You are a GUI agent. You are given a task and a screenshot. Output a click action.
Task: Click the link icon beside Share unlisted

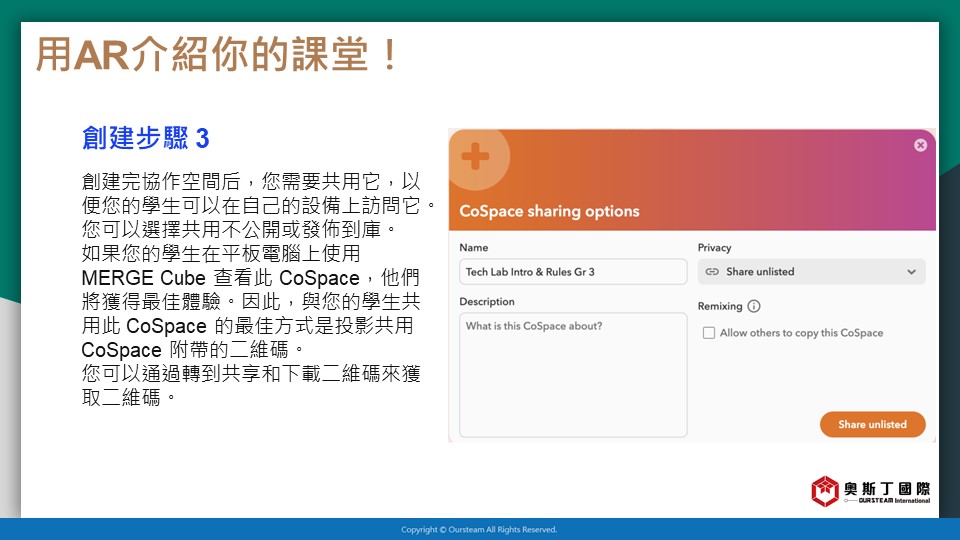[x=712, y=272]
